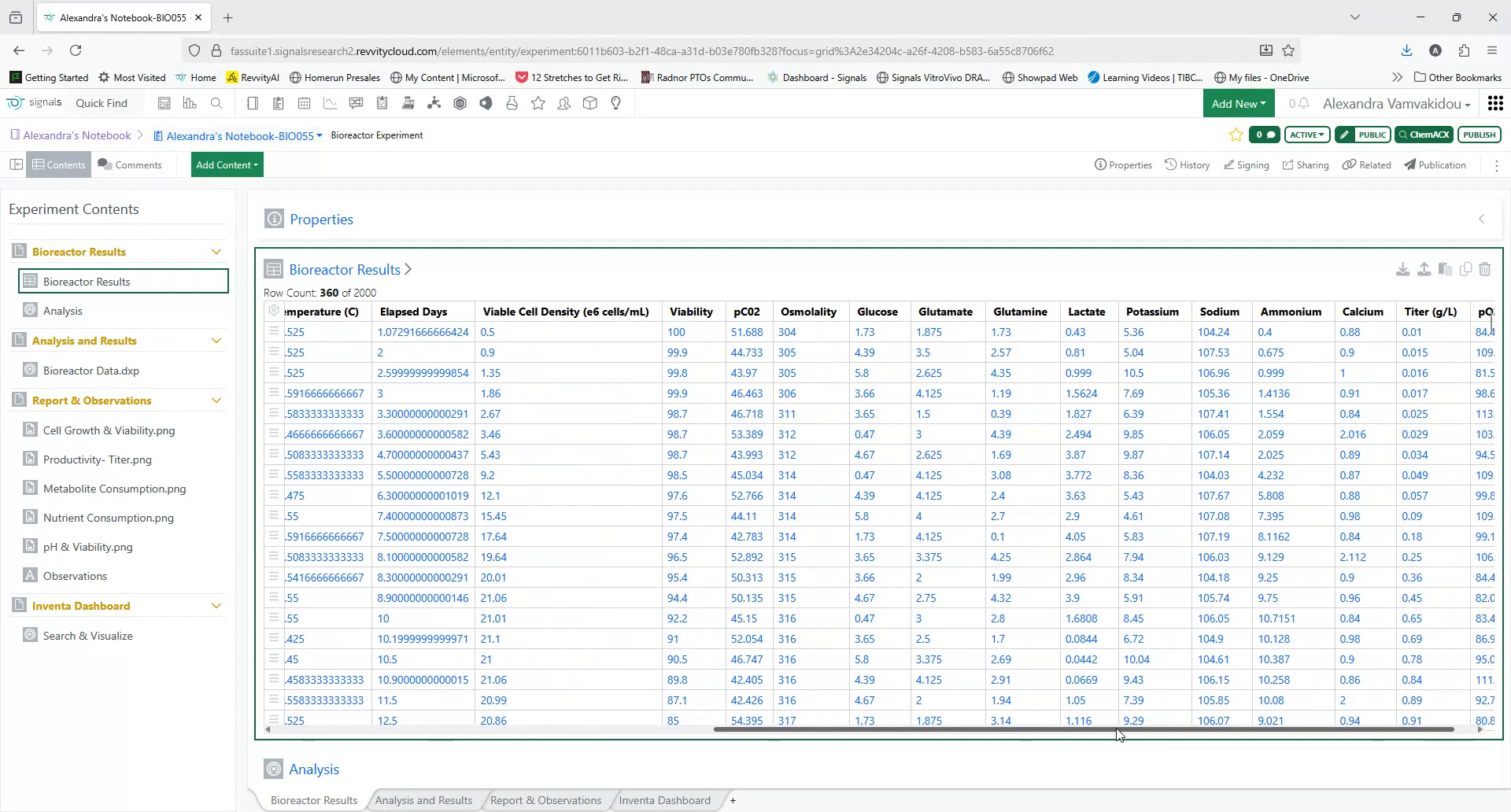Switch to the Comments tab
Screen dimensions: 1511x812
pyautogui.click(x=131, y=164)
